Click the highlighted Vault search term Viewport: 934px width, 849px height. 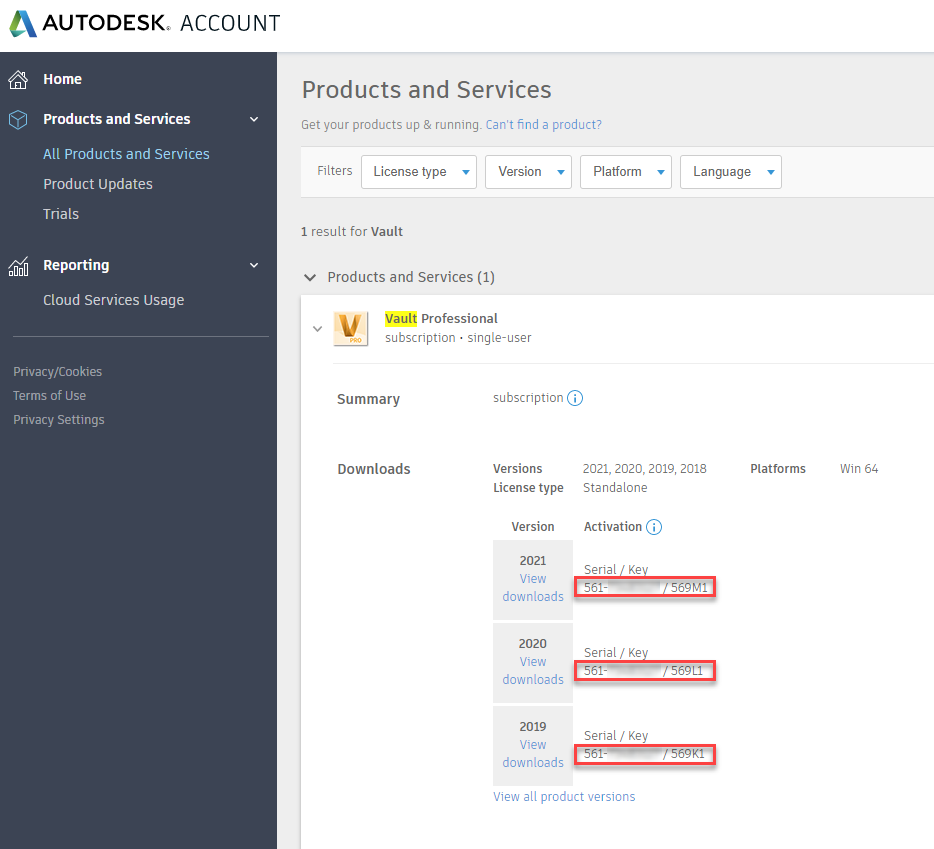(x=400, y=318)
